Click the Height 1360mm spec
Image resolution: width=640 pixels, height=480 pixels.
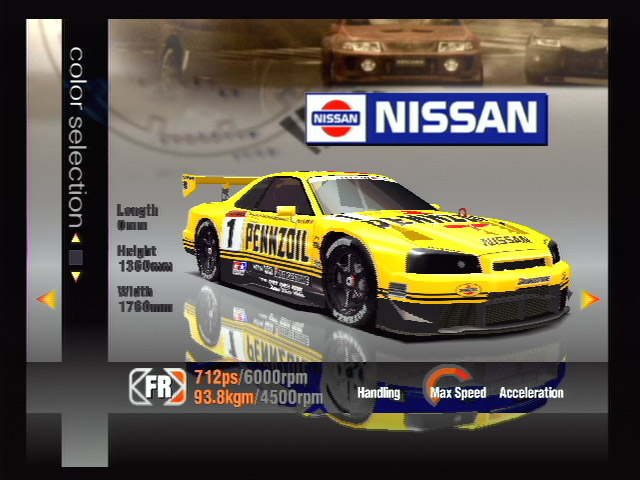tap(145, 259)
